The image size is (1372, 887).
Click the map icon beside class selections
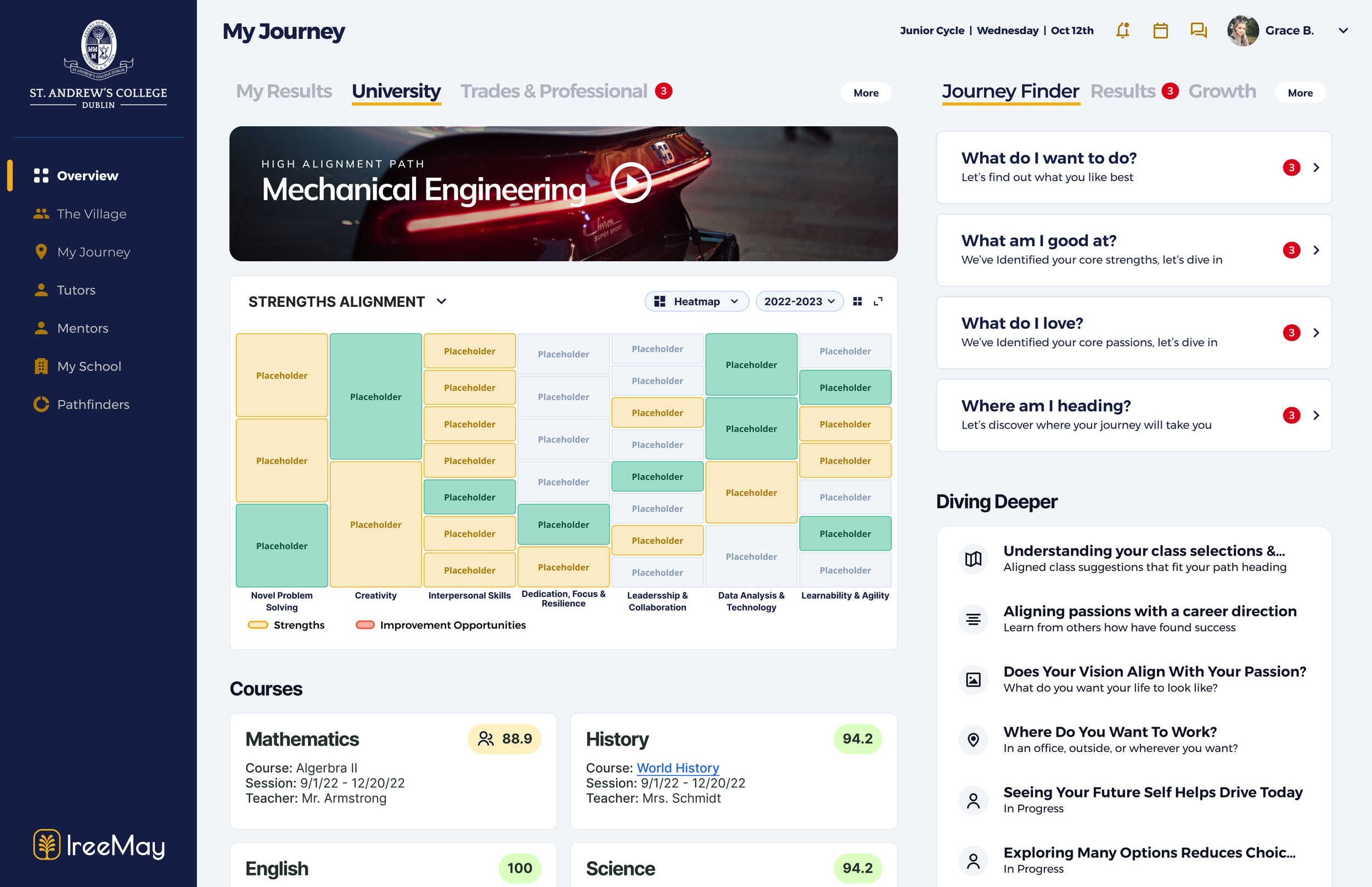[x=973, y=559]
